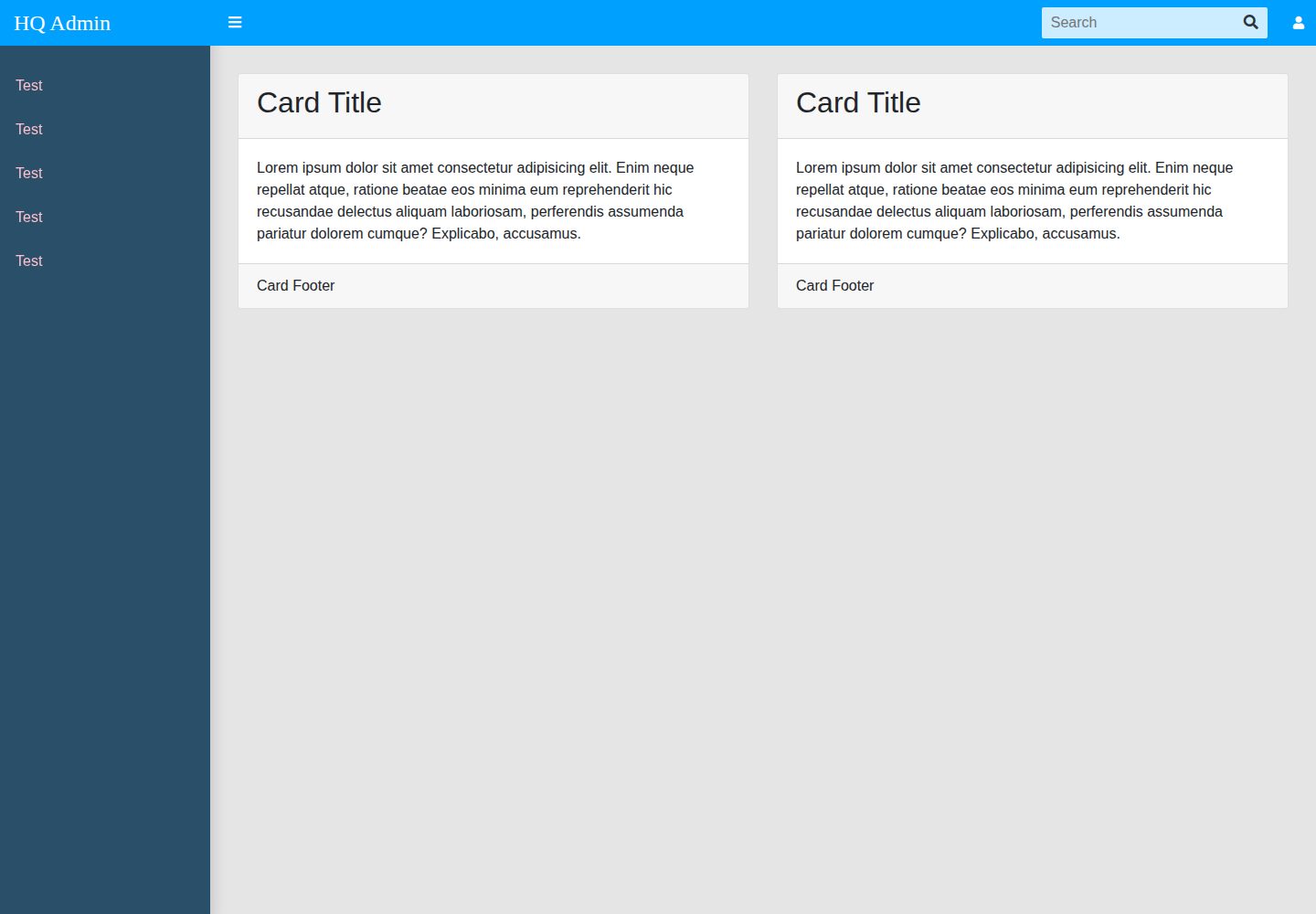Click the blue top navbar background
The width and height of the screenshot is (1316, 914).
pos(640,23)
